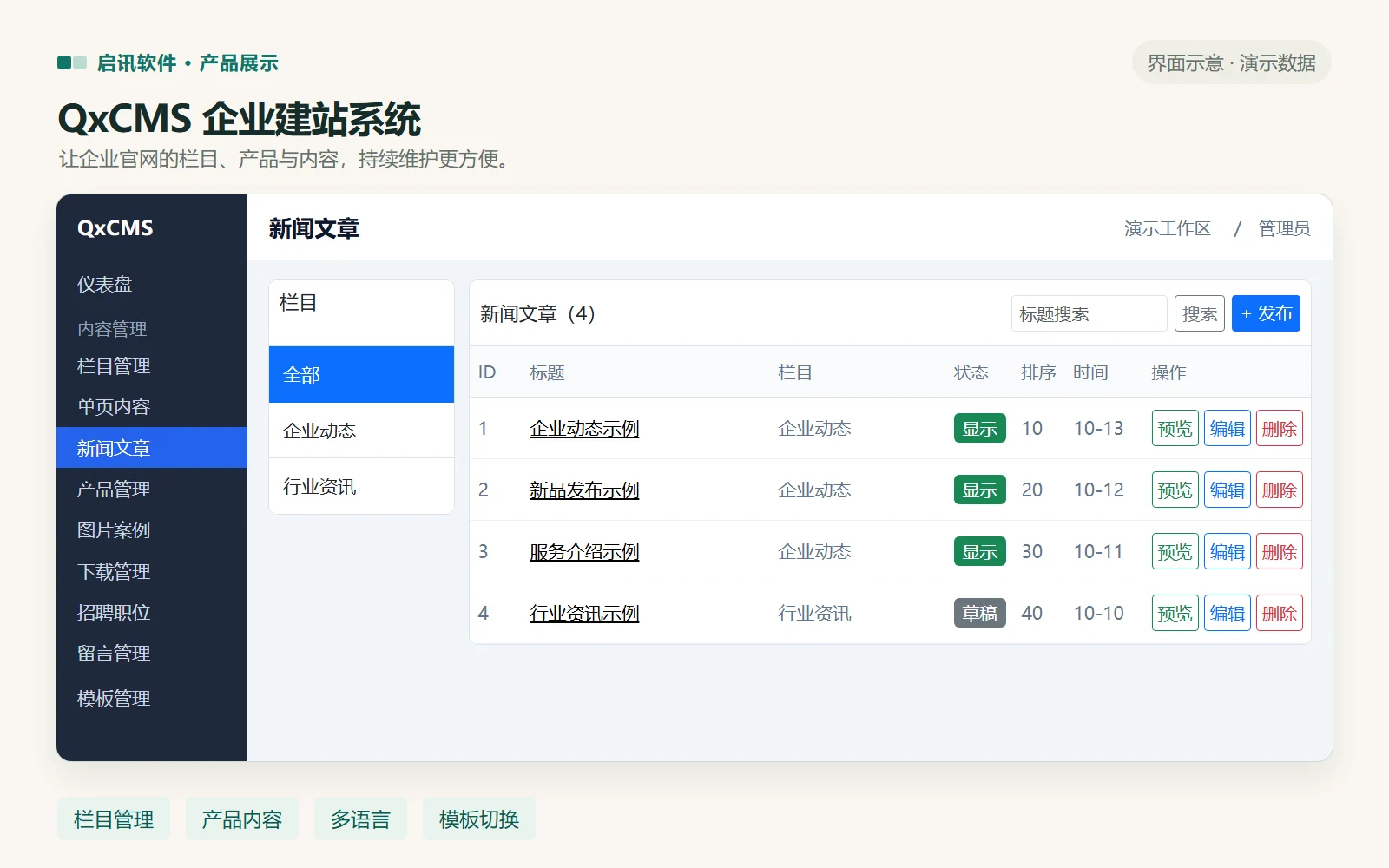Go to 下载管理 sidebar item
Screen dimensions: 1389x868
(152, 571)
